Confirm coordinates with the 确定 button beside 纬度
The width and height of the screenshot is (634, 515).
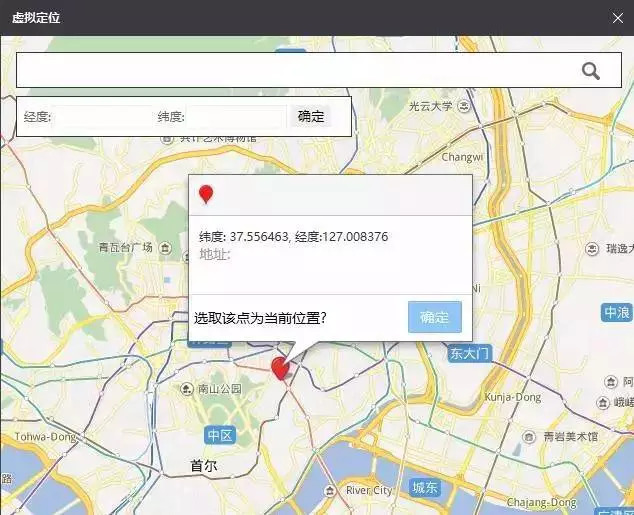311,116
